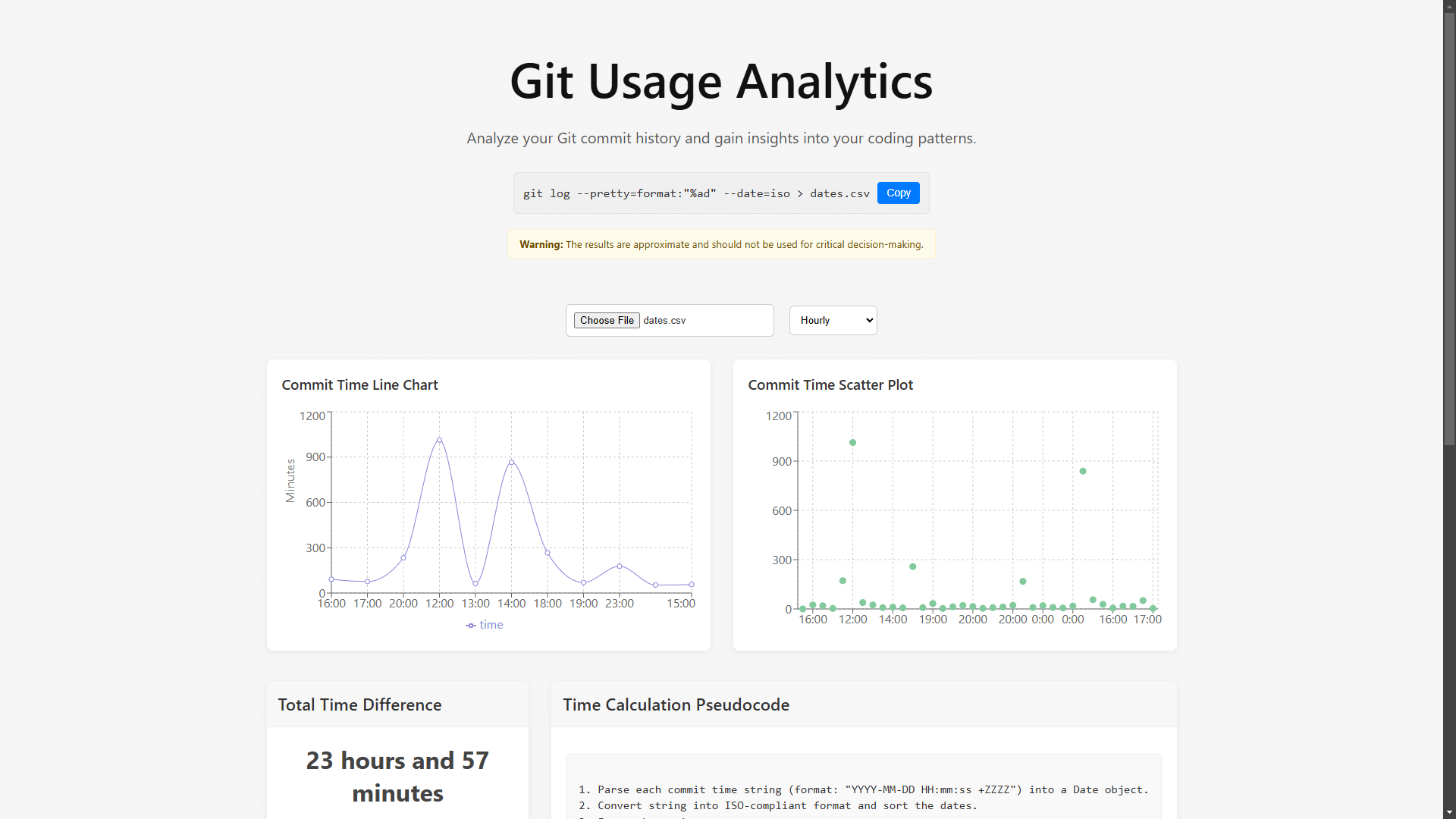The image size is (1456, 819).
Task: Click Commit Time Scatter Plot title
Action: (830, 385)
